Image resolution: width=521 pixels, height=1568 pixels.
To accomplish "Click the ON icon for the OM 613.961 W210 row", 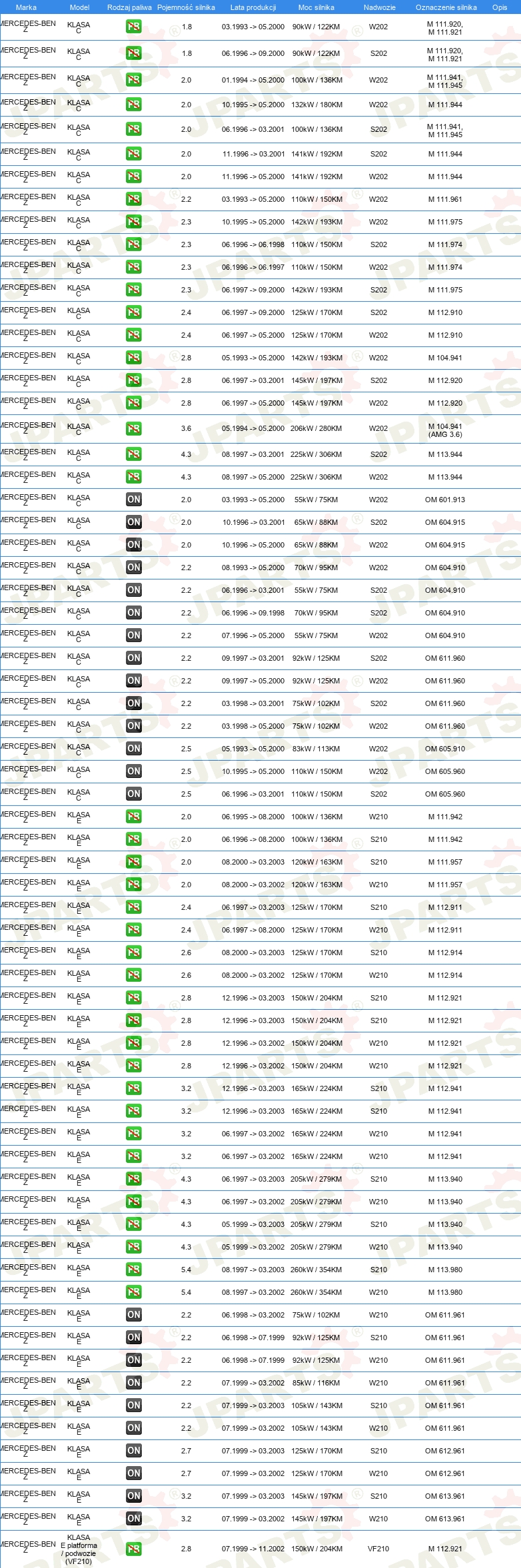I will click(134, 1519).
